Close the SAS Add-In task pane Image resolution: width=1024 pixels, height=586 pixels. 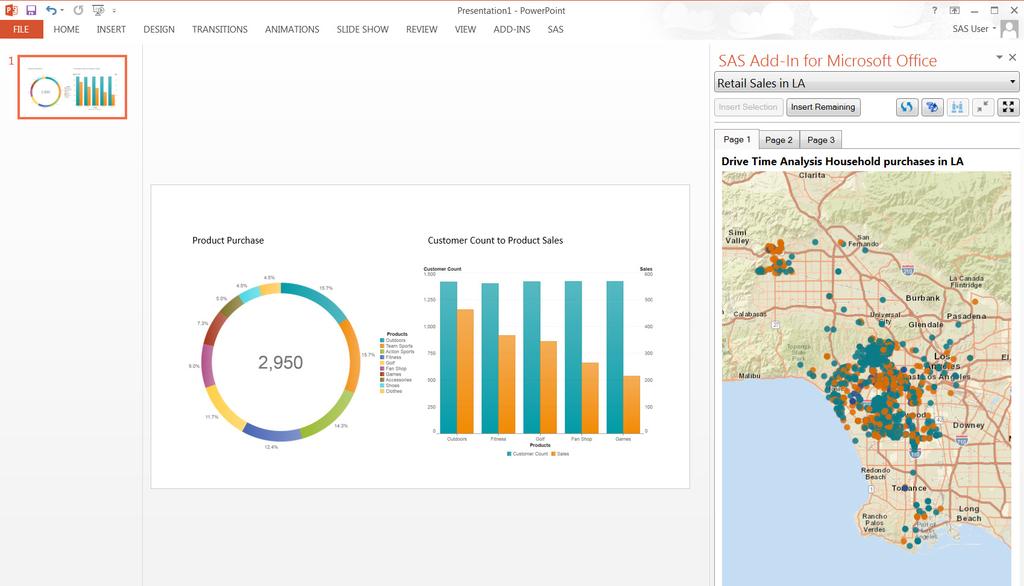1013,57
